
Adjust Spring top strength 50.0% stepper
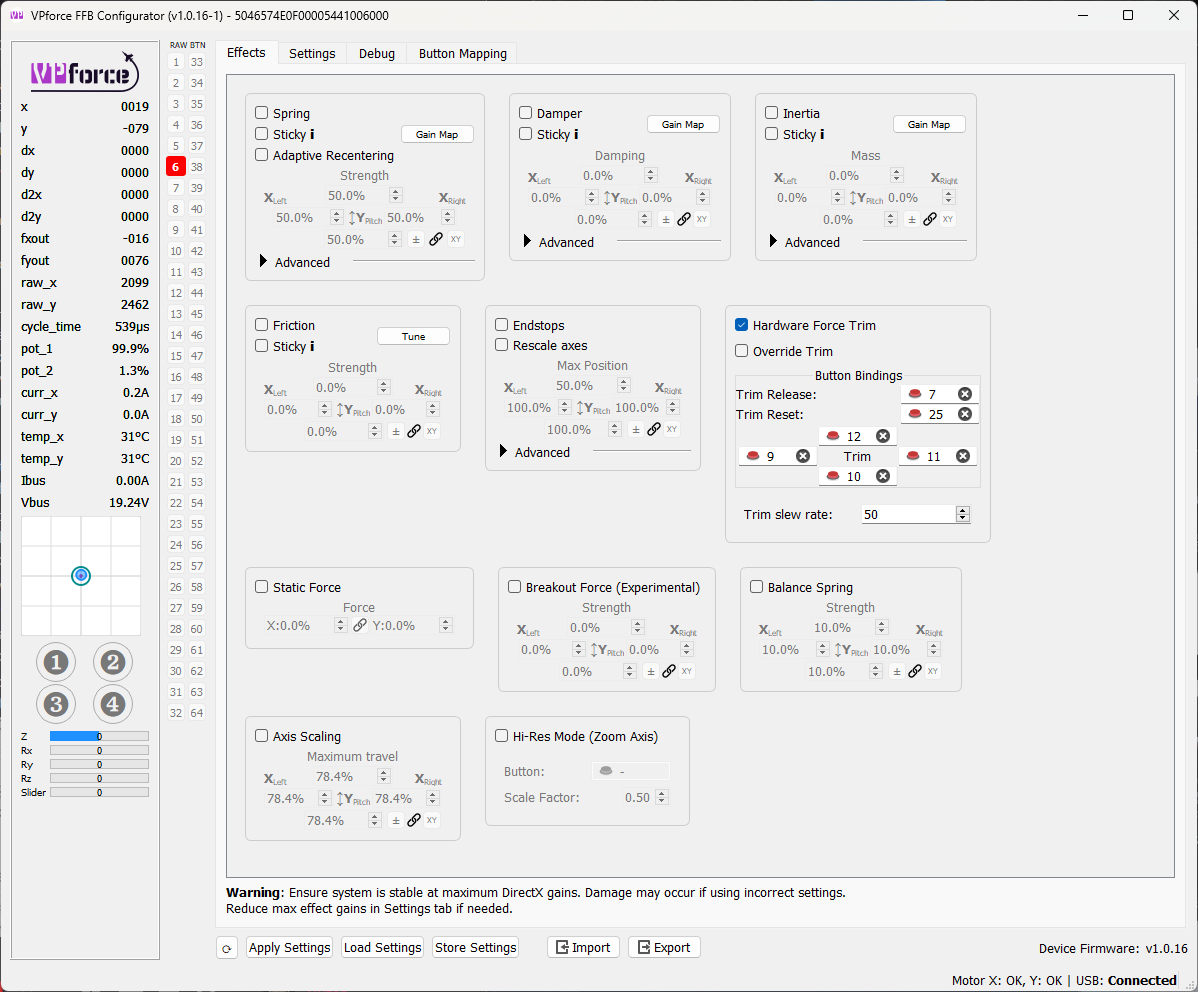pos(396,196)
